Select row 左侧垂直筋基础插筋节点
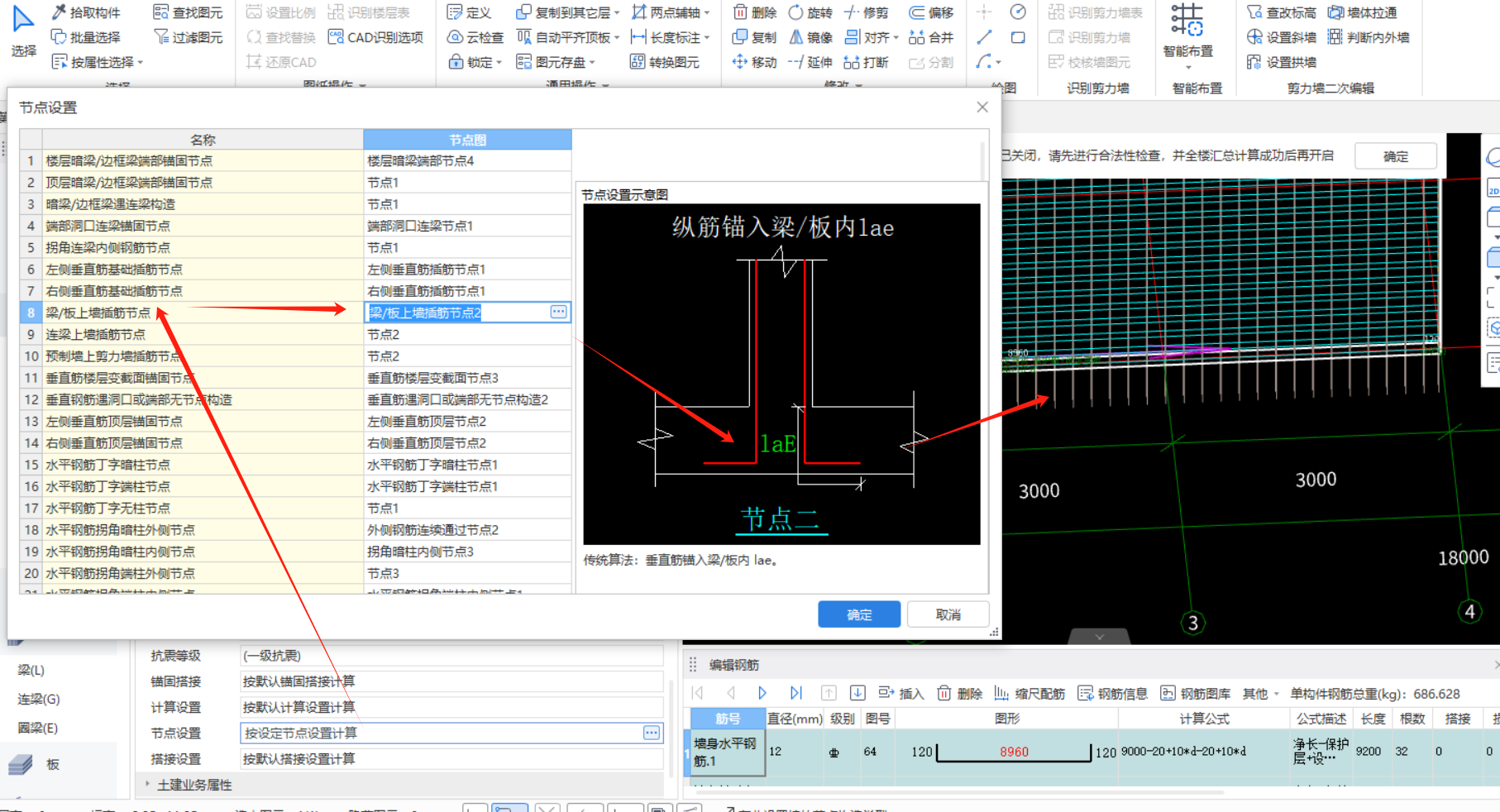This screenshot has width=1500, height=812. (203, 269)
